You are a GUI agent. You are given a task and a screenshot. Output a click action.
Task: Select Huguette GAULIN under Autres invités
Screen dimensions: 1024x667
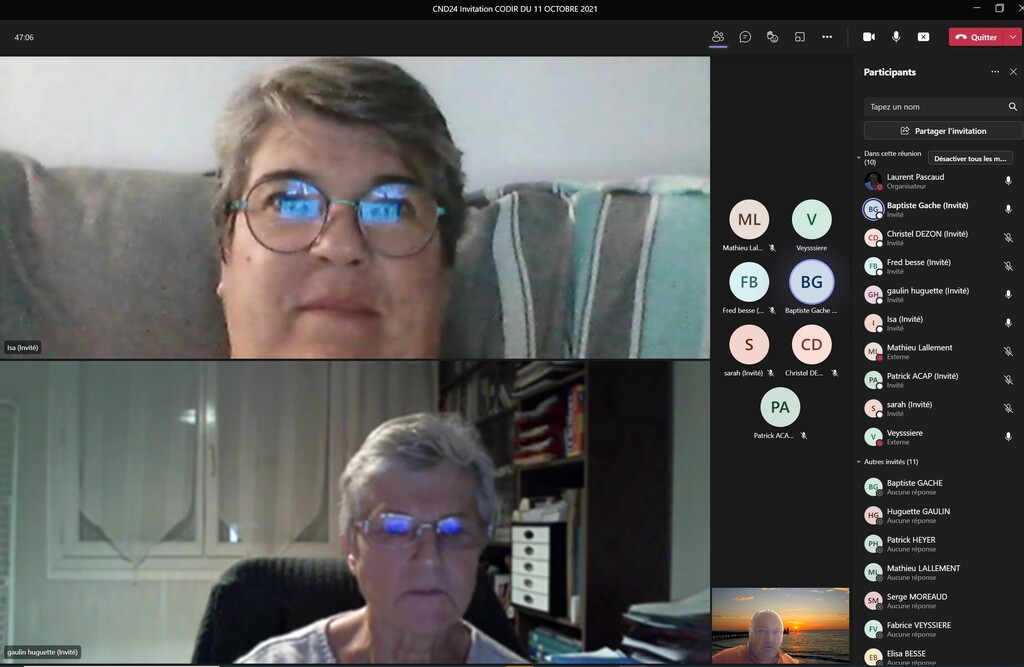click(x=918, y=512)
